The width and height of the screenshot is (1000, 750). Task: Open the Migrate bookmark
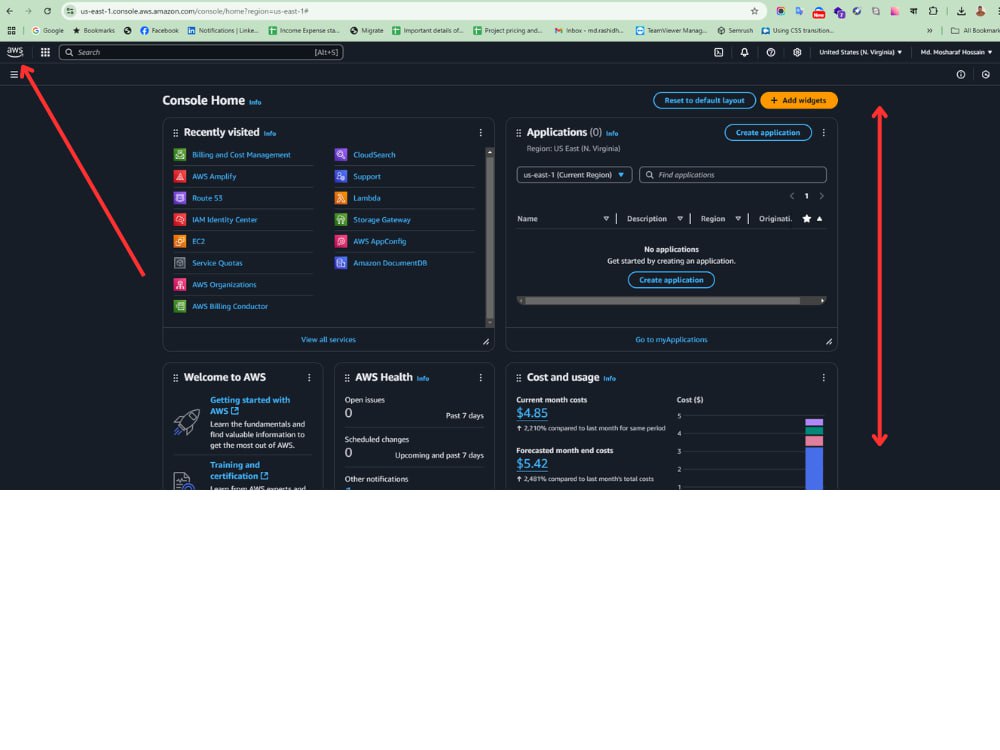[x=367, y=30]
